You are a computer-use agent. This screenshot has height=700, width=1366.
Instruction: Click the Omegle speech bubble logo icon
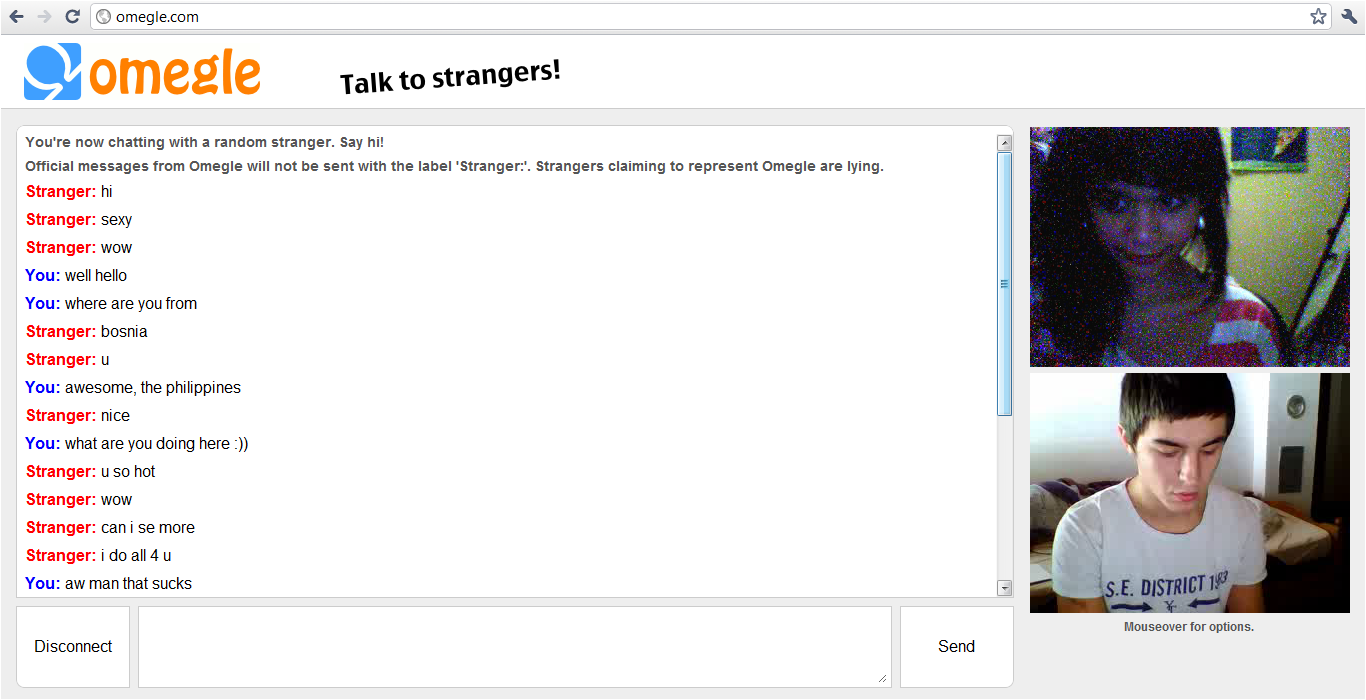click(x=53, y=72)
